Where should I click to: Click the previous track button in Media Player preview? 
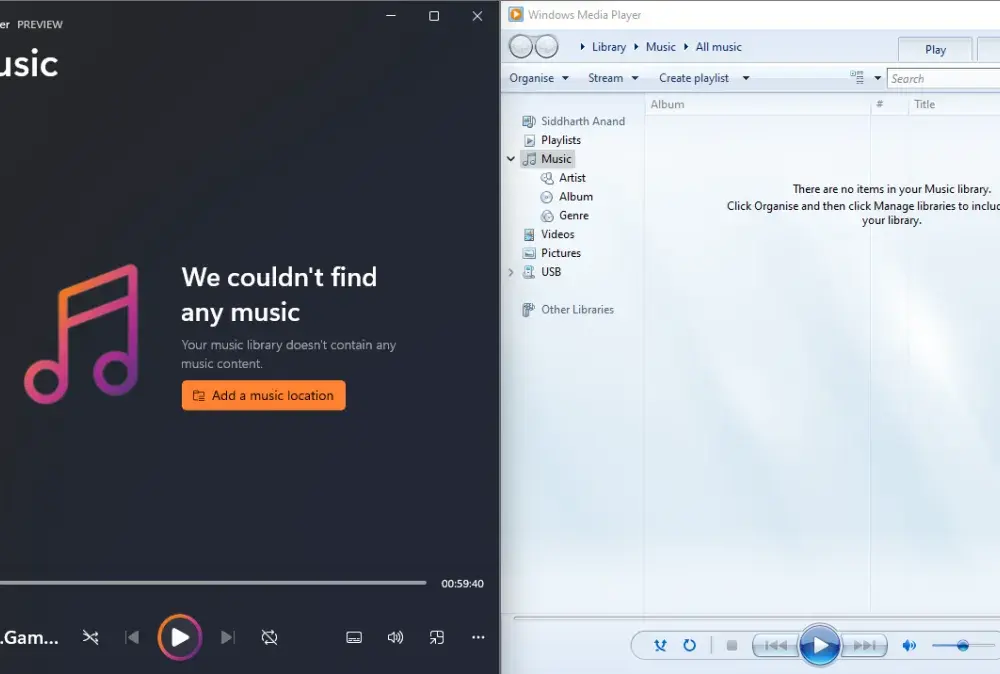132,637
